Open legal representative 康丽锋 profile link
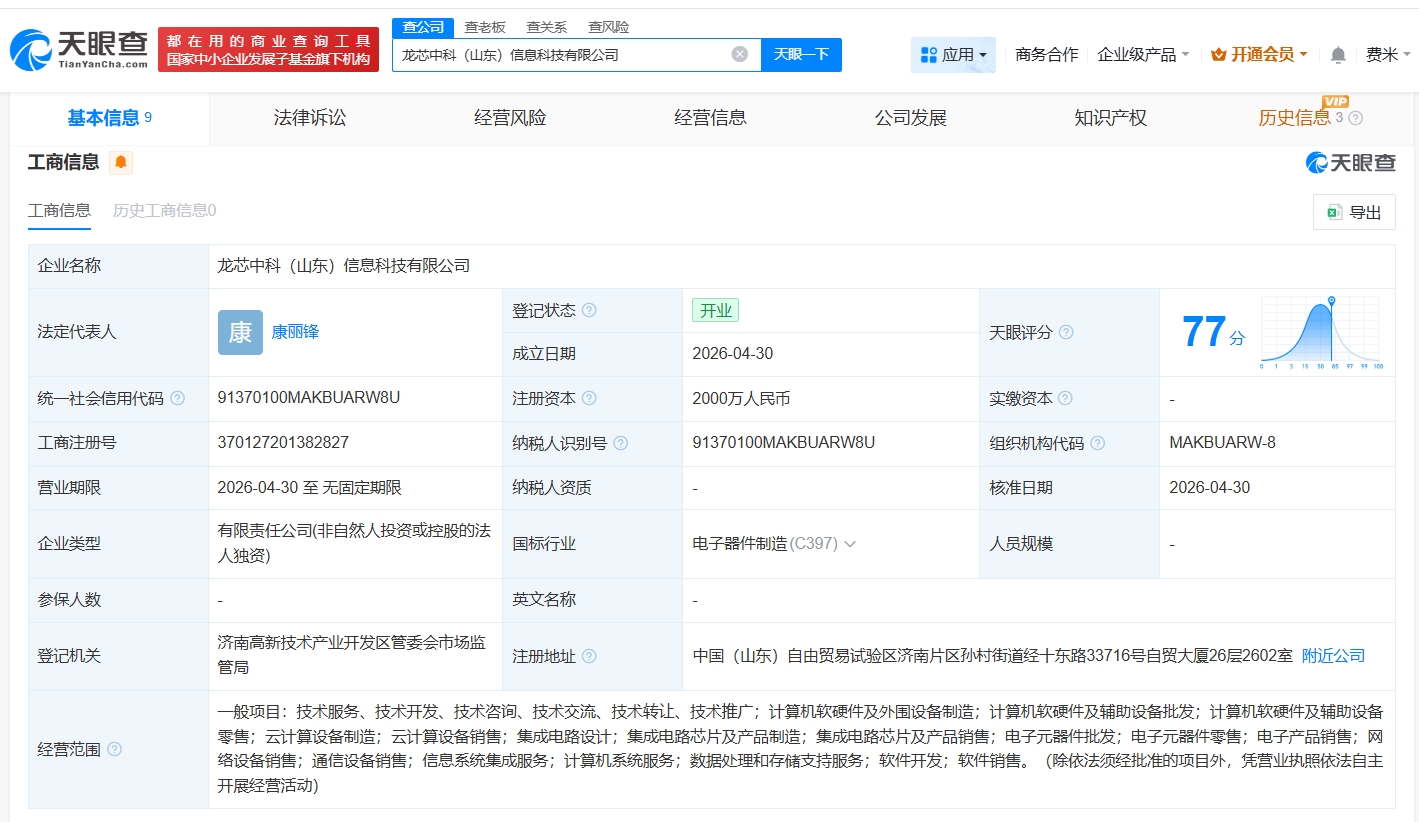Image resolution: width=1419 pixels, height=822 pixels. [295, 332]
